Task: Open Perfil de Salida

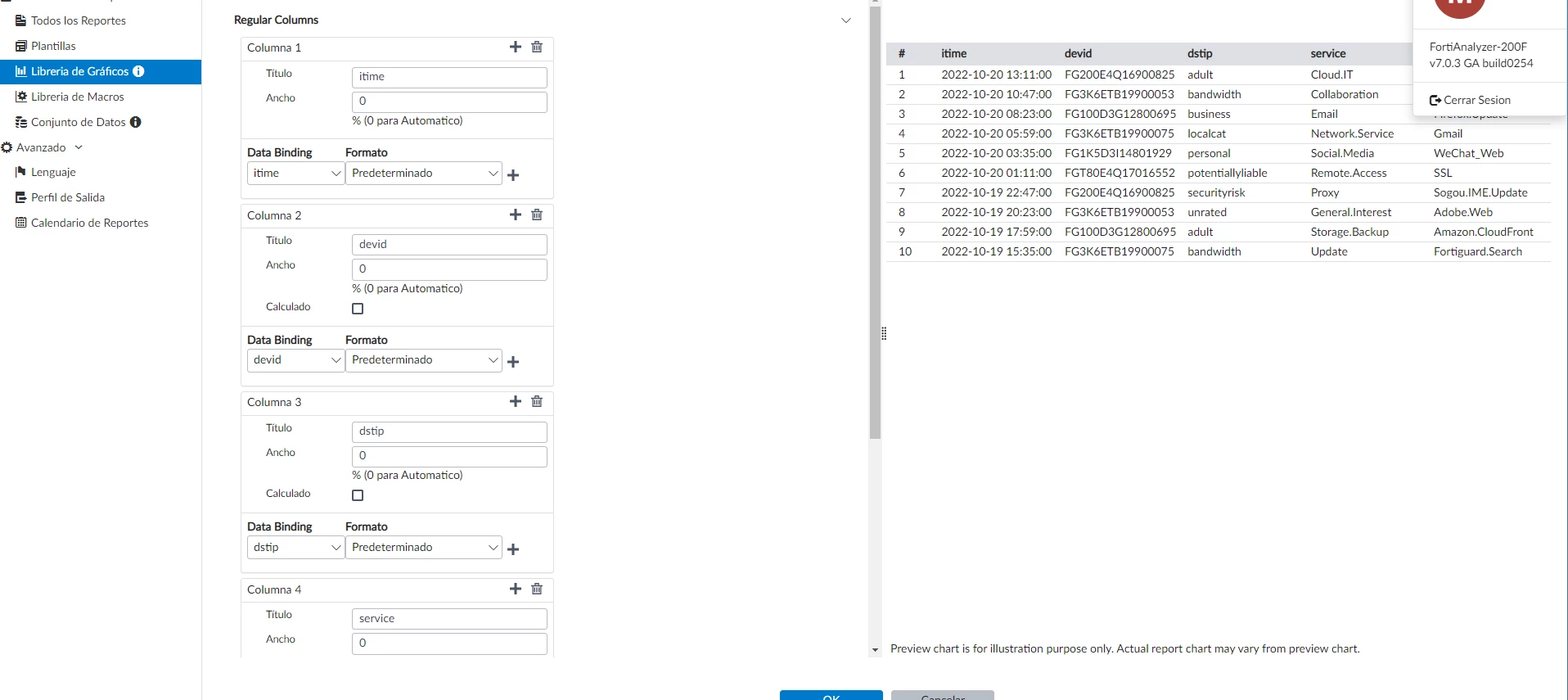Action: [x=68, y=197]
